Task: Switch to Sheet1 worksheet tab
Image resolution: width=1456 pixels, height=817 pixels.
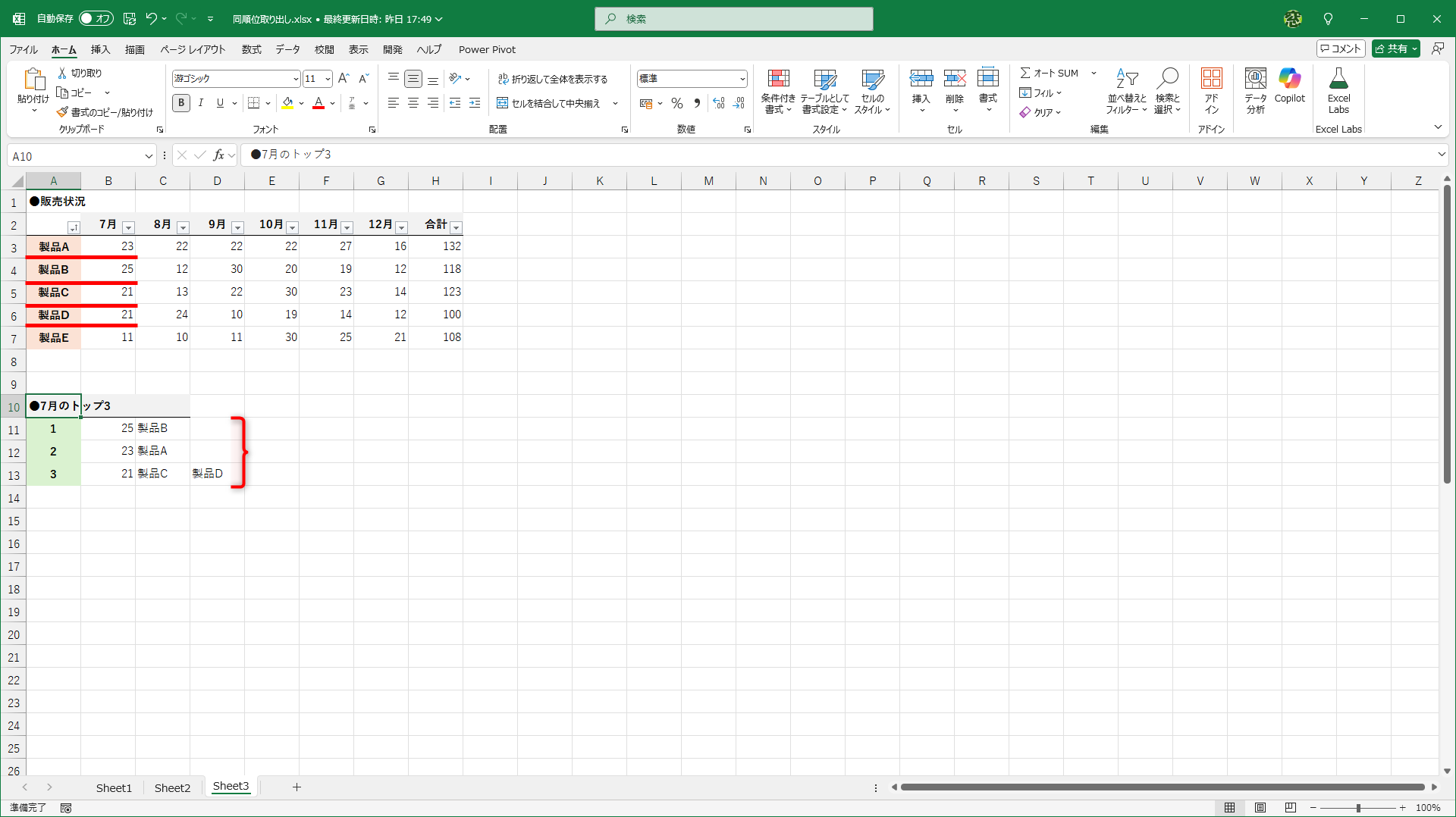Action: (x=114, y=787)
